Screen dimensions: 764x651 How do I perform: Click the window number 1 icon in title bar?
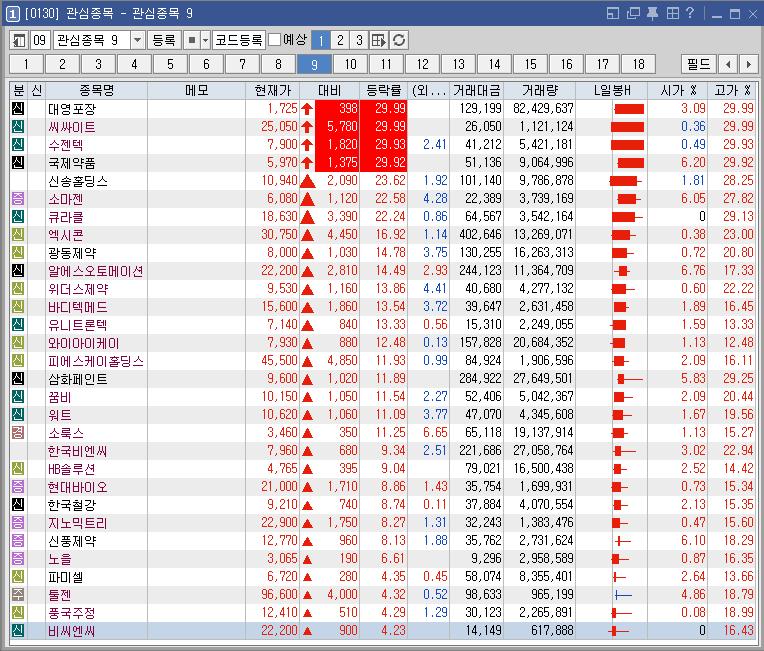13,14
